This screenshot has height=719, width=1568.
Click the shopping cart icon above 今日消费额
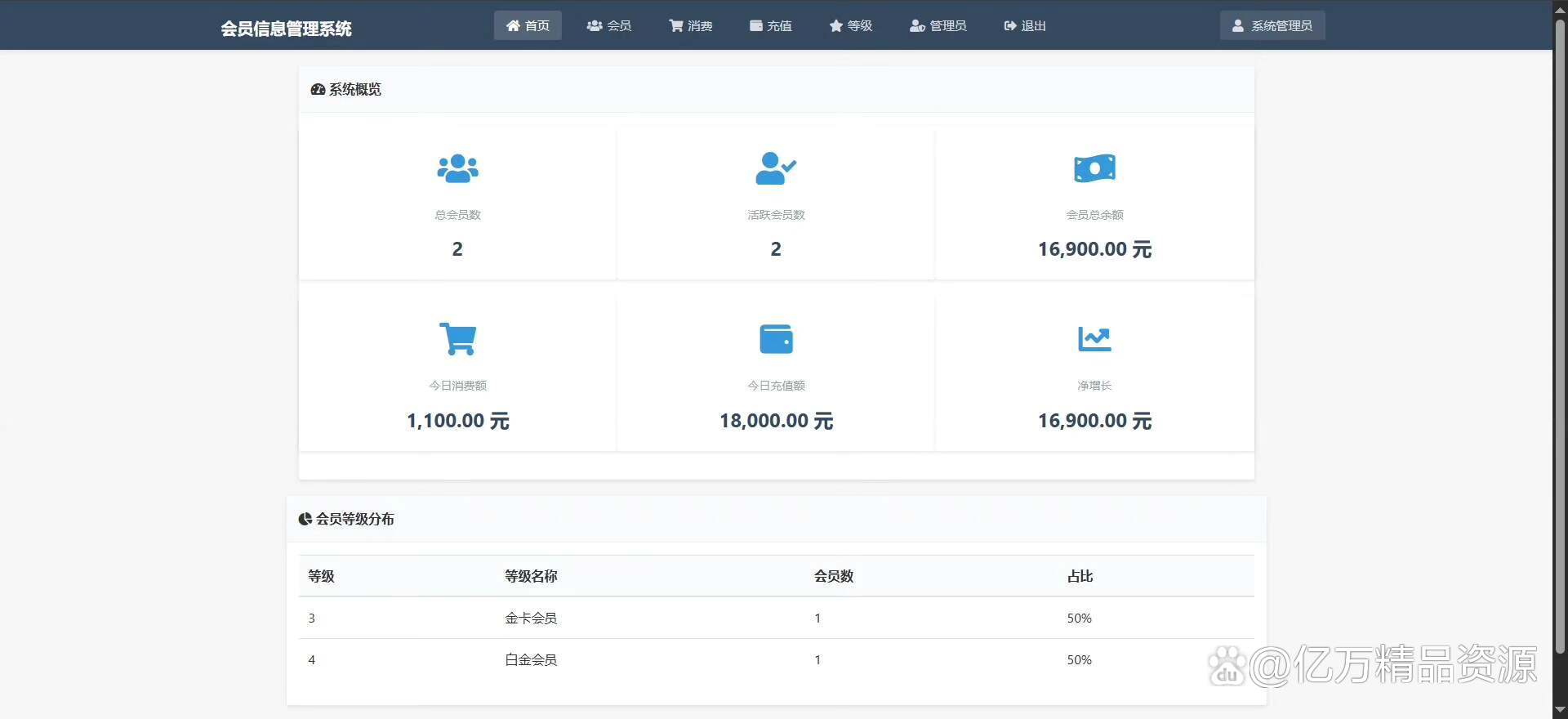[x=458, y=339]
